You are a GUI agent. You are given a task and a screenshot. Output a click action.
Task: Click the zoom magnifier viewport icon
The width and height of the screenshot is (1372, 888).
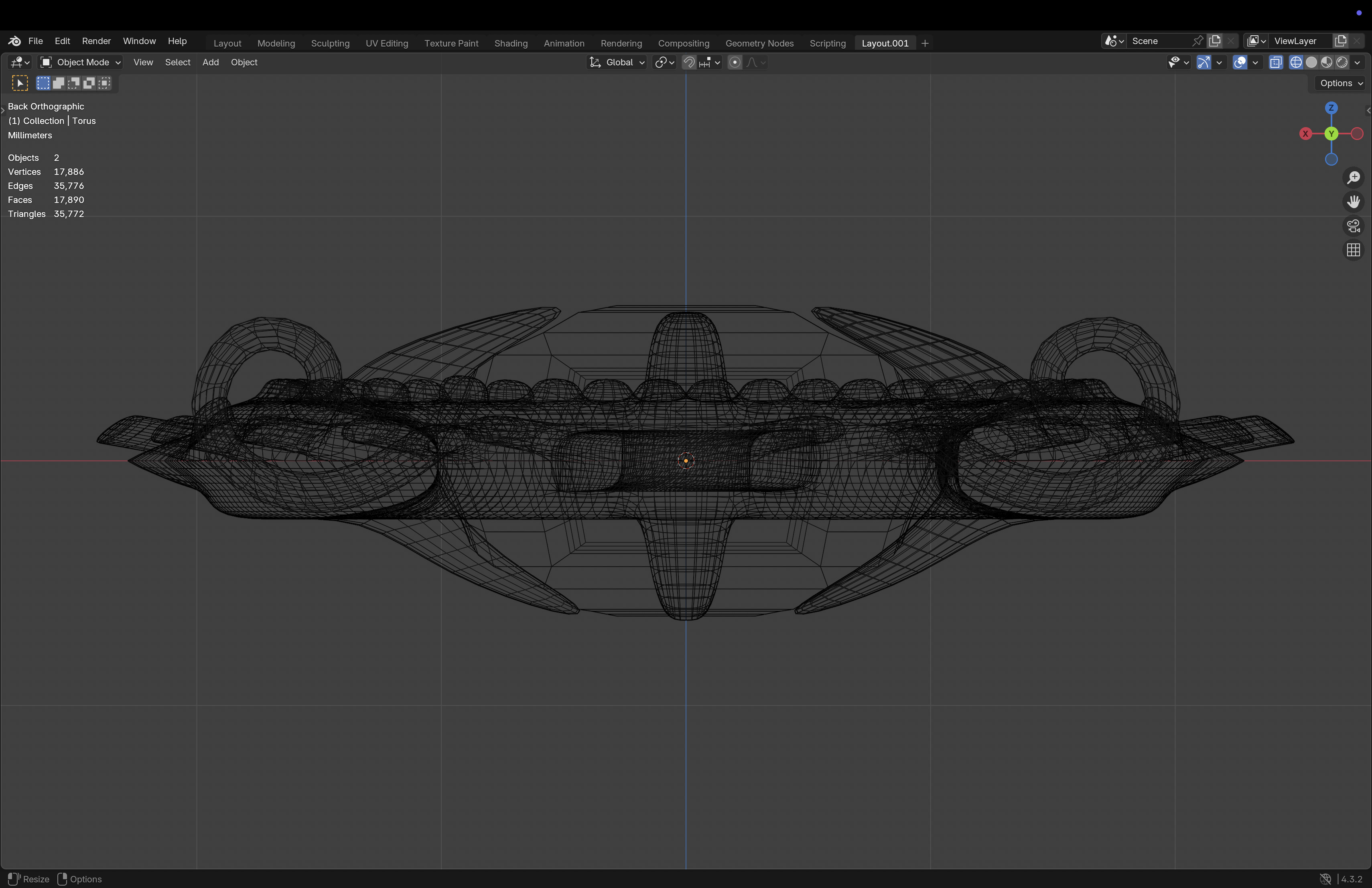pos(1353,178)
